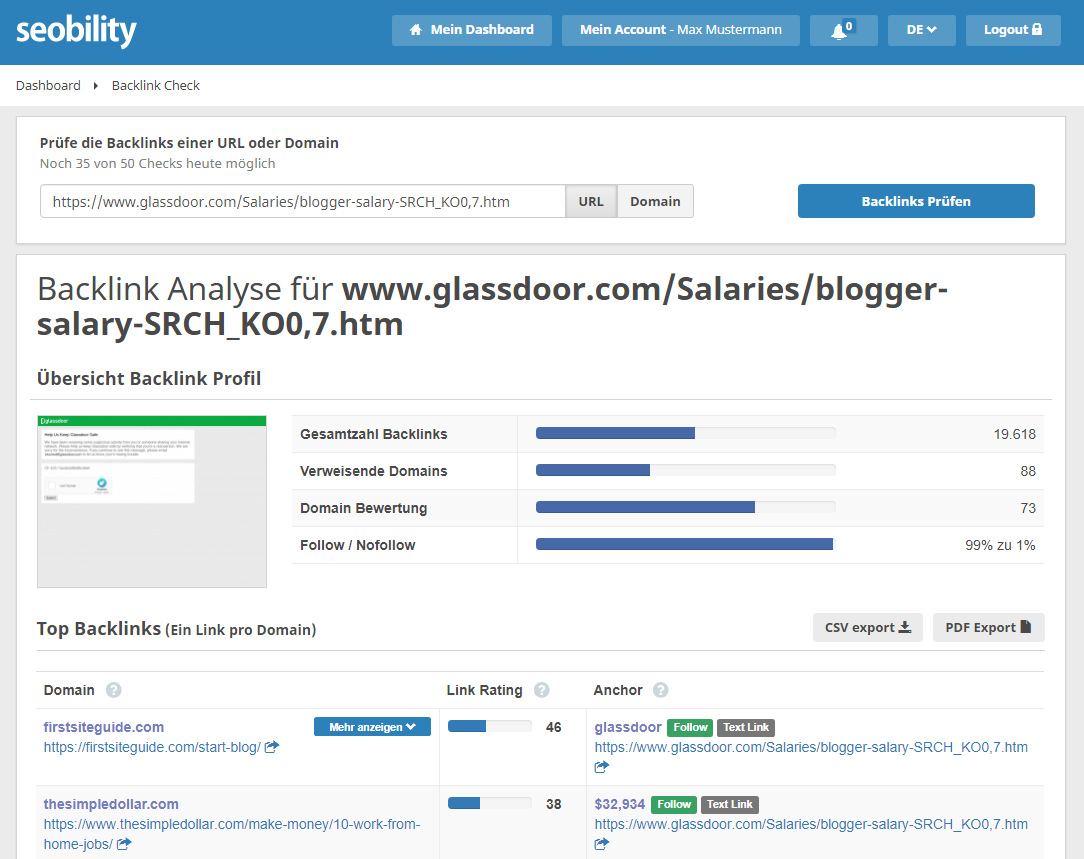Viewport: 1084px width, 859px height.
Task: Open help icon next to Anchor column
Action: (x=661, y=690)
